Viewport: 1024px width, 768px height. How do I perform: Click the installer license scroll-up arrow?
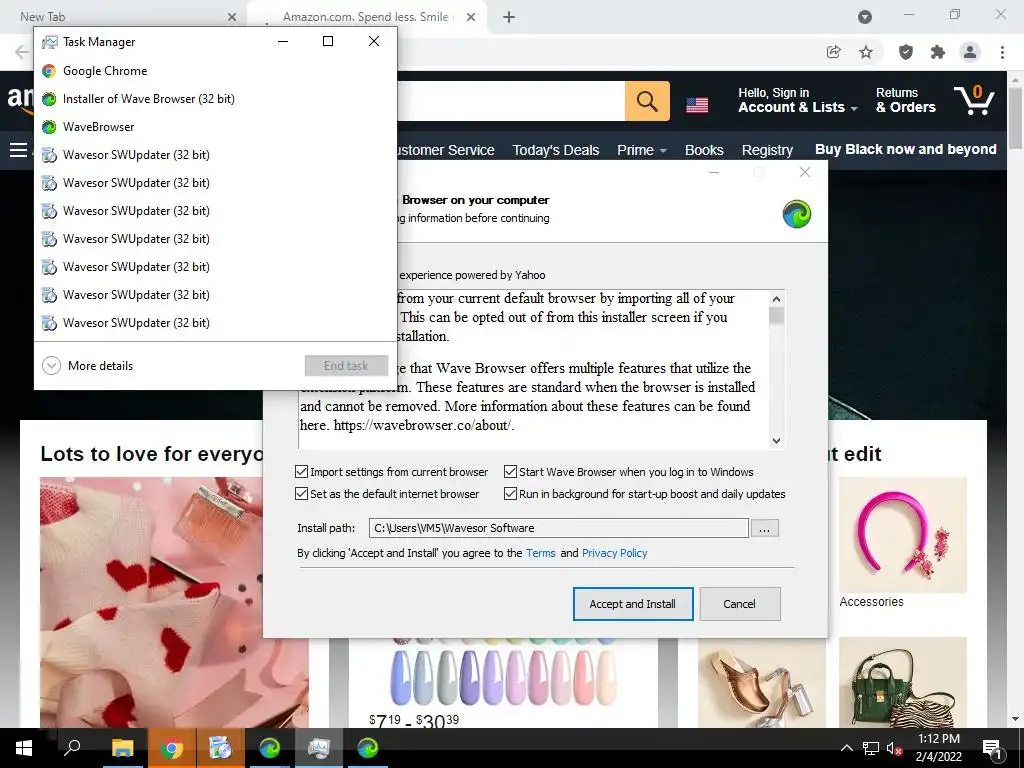tap(776, 299)
